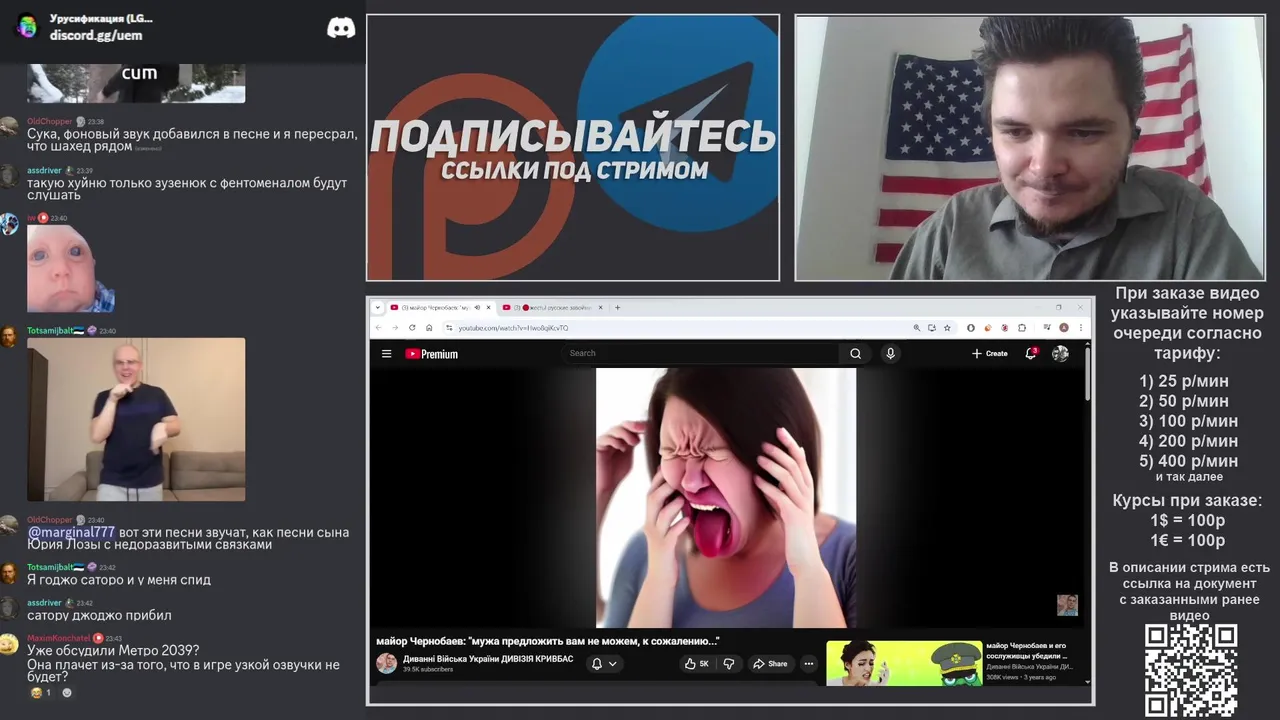Expand the subscription notification bell dropdown
Image resolution: width=1280 pixels, height=720 pixels.
604,664
